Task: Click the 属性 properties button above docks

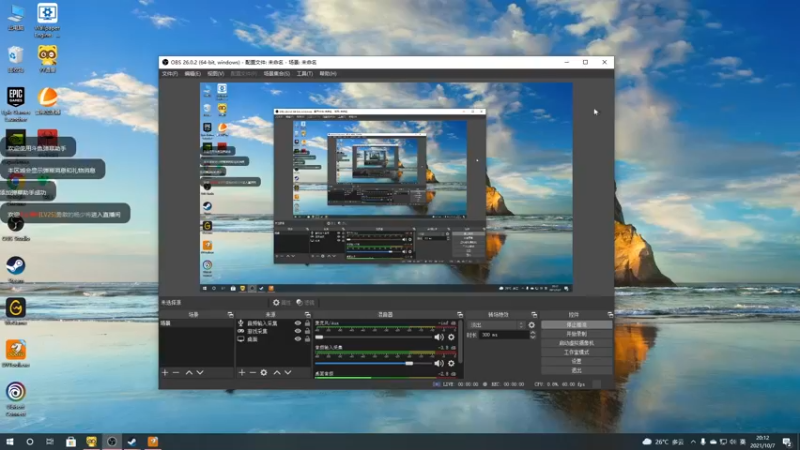Action: coord(282,303)
